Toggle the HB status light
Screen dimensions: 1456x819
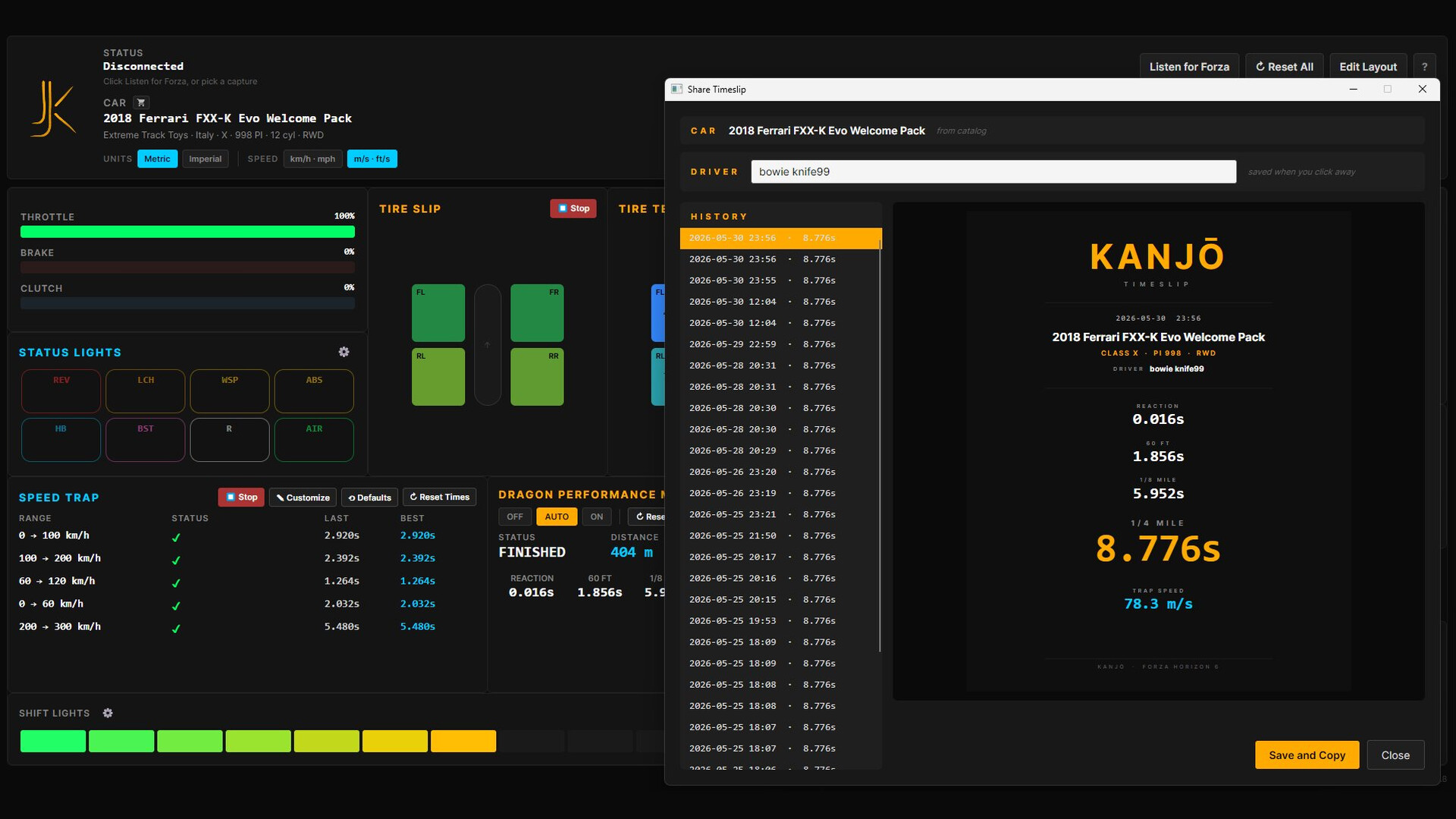tap(61, 439)
